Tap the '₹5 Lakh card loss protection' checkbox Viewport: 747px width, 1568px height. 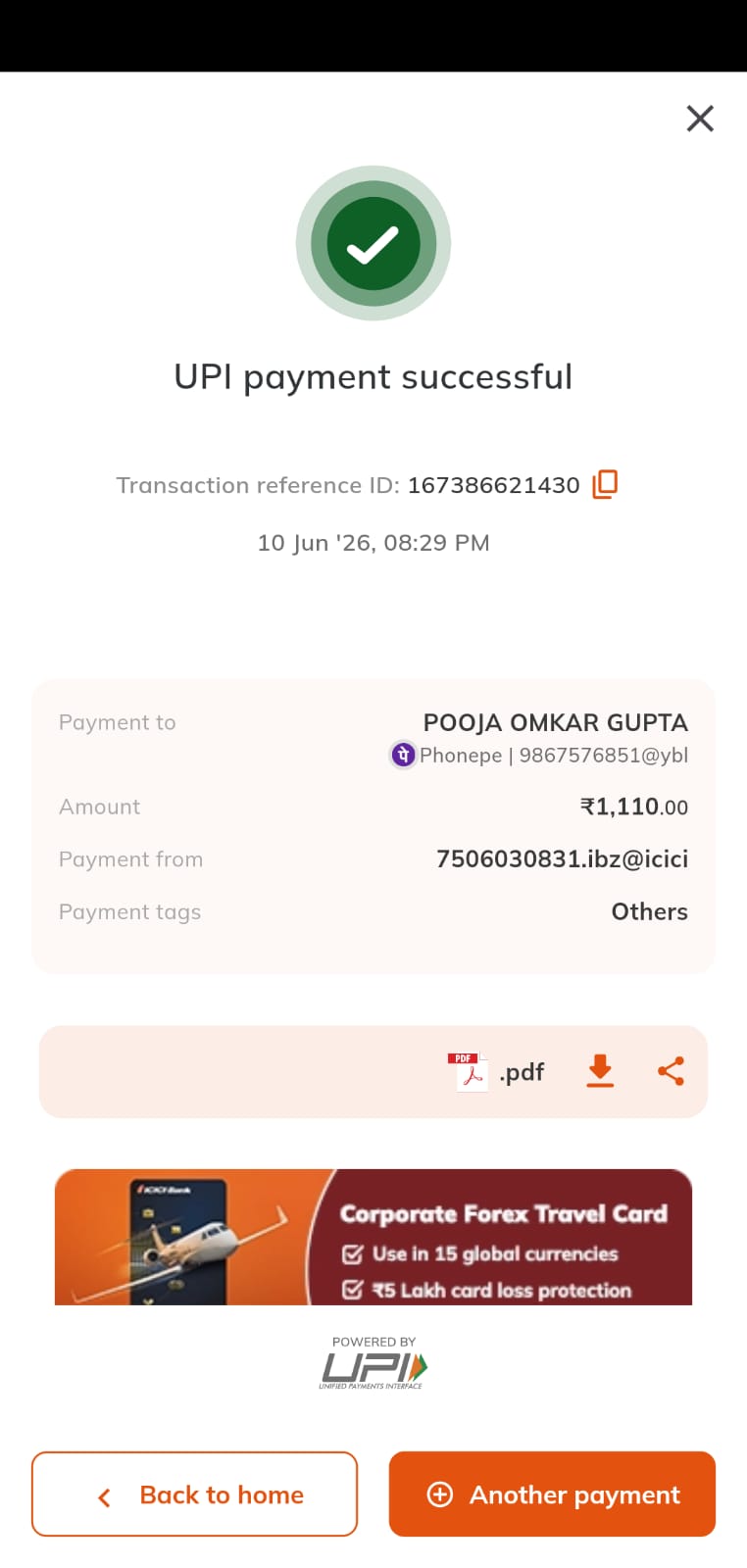(353, 1290)
